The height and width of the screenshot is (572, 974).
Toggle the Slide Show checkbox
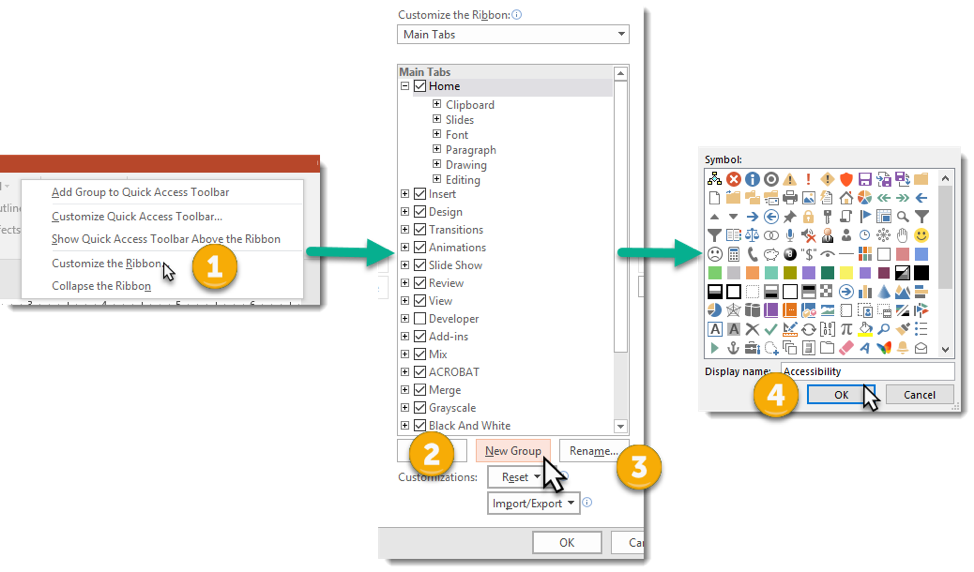coord(420,265)
